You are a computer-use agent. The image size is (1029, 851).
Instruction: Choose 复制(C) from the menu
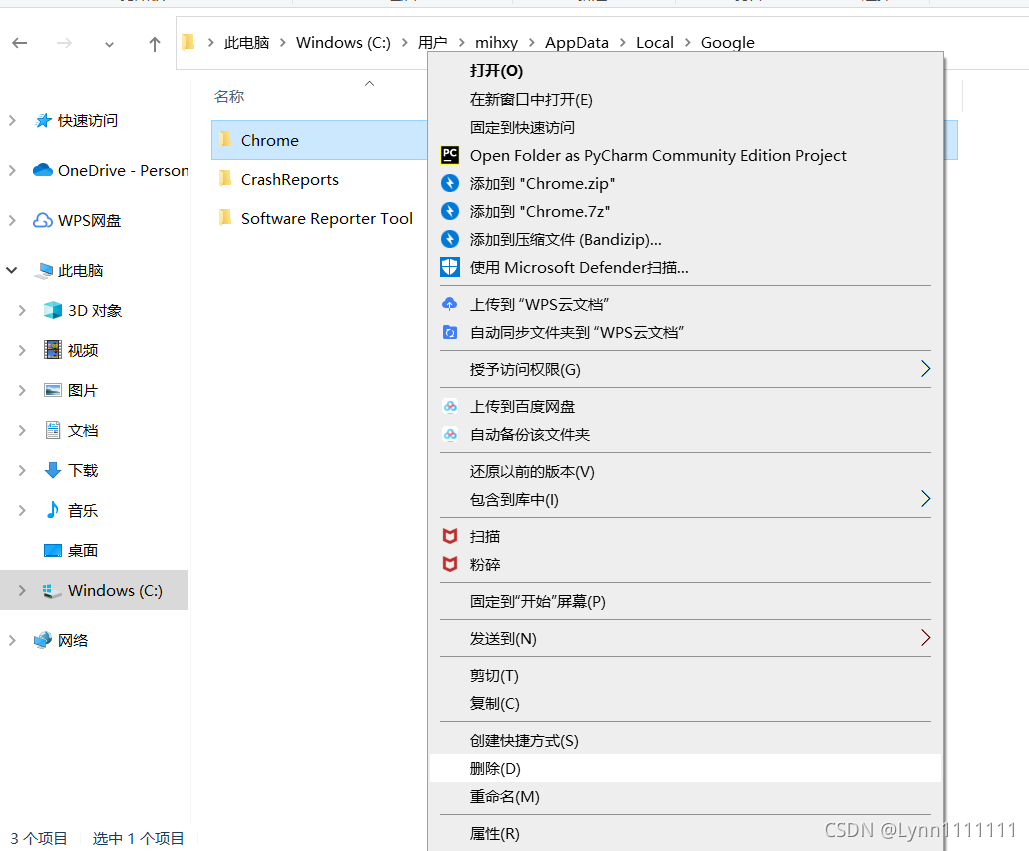(686, 703)
